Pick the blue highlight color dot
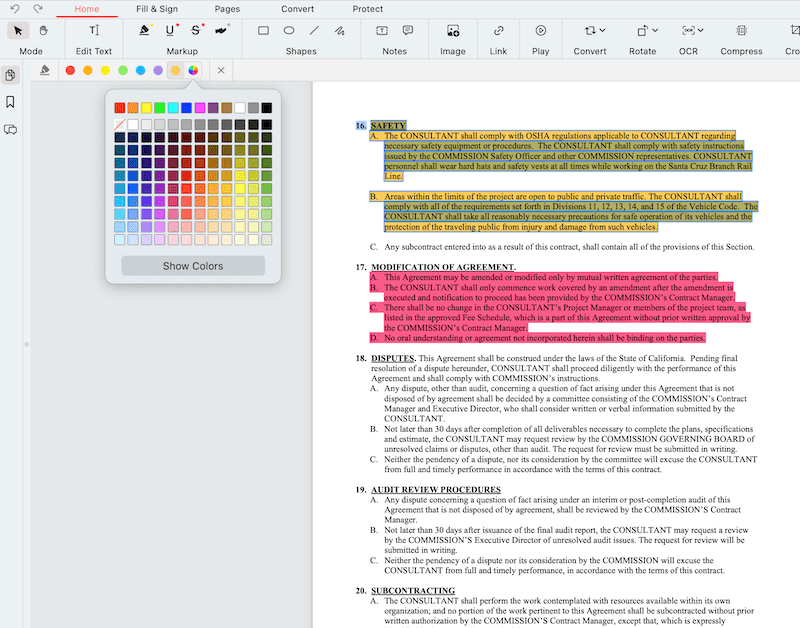800x628 pixels. point(140,70)
